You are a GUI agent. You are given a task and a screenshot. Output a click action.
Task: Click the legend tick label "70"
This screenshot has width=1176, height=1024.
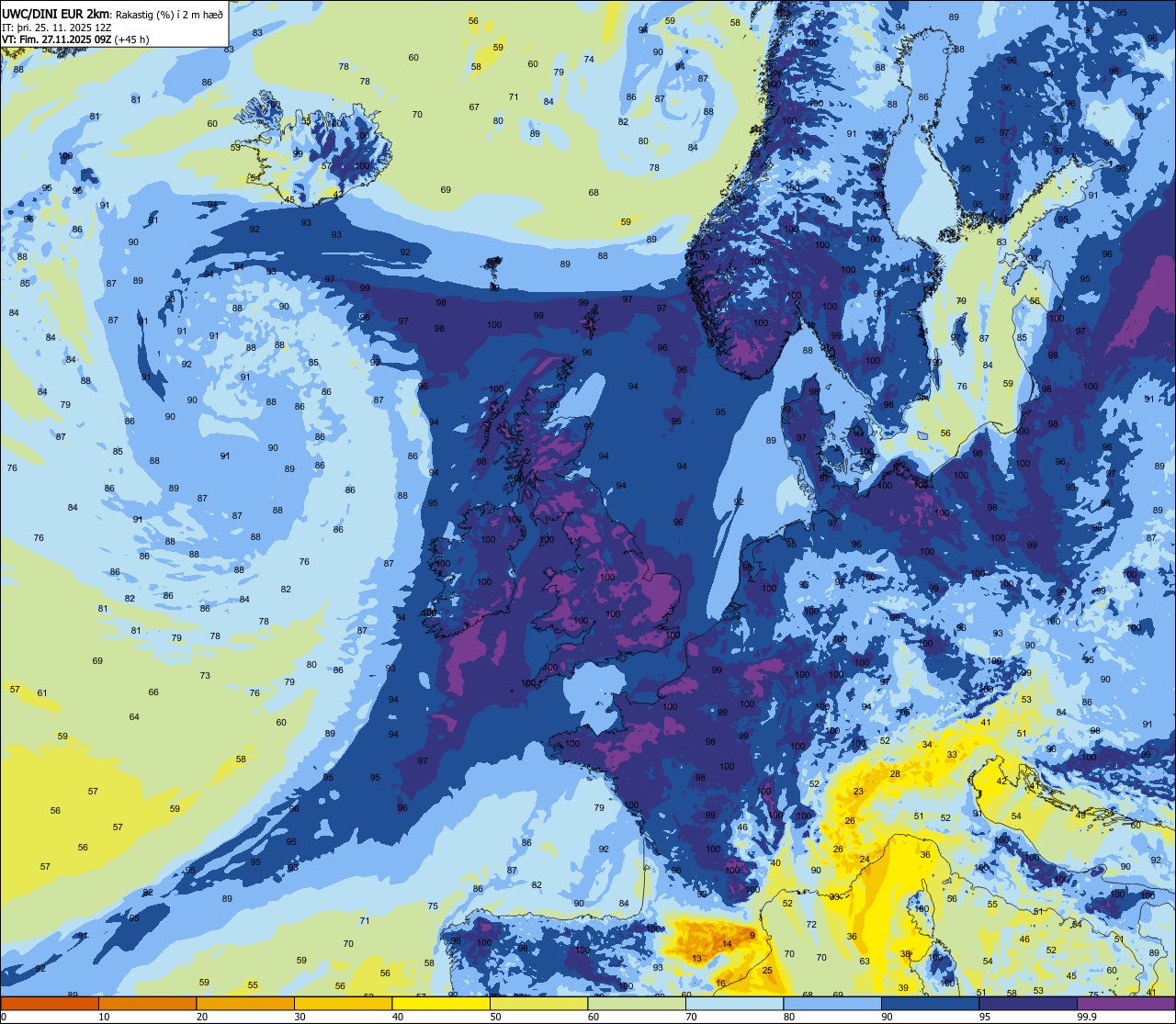click(691, 1017)
